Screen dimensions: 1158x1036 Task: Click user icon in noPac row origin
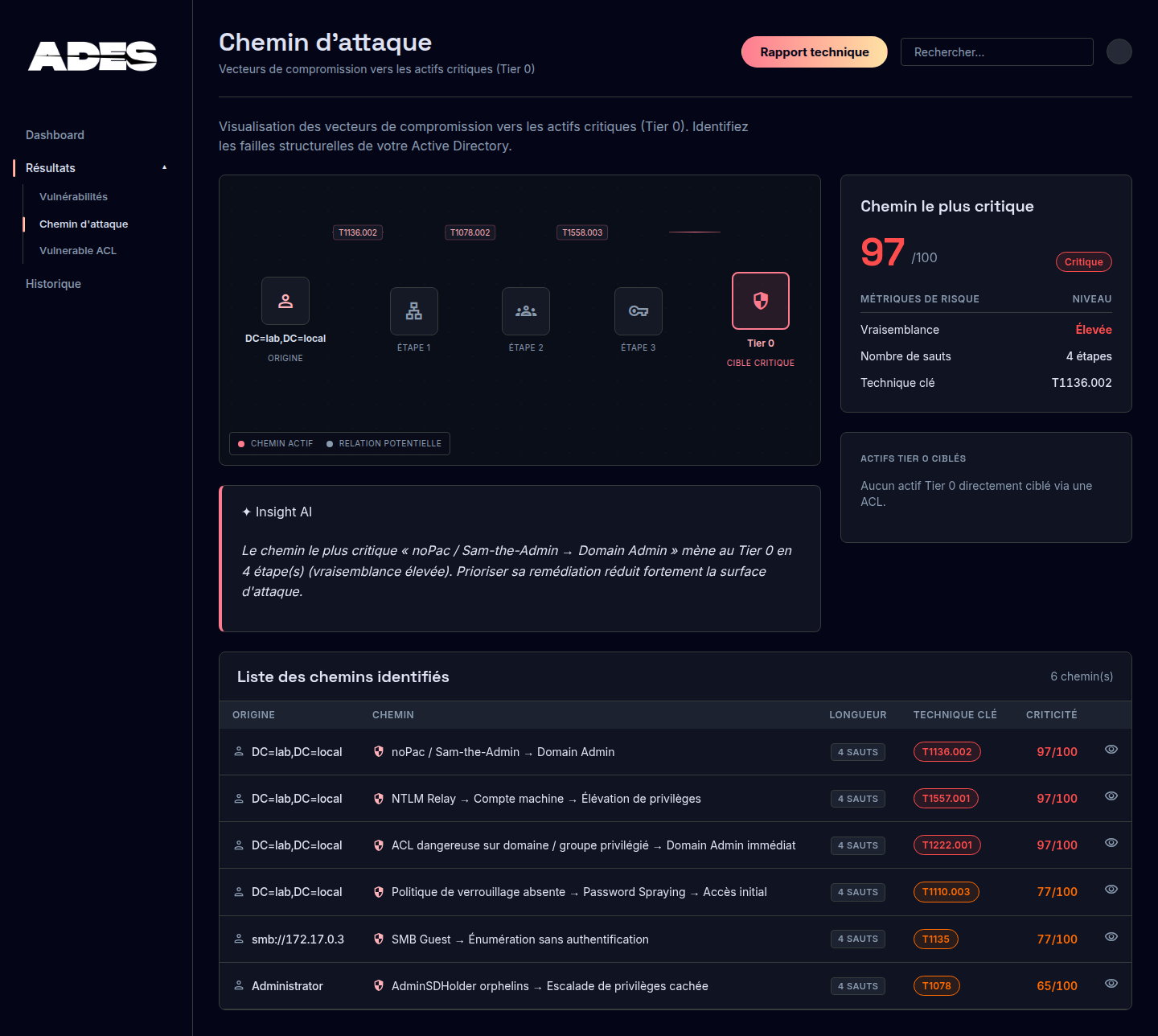239,751
